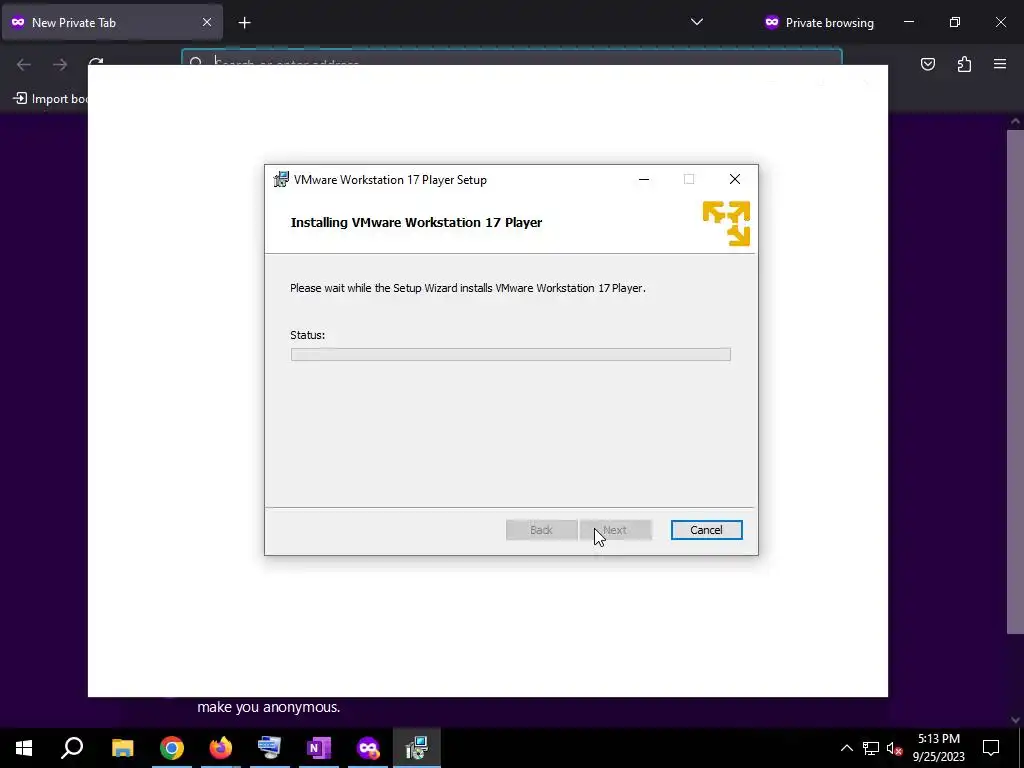Open the clock showing 5:13 PM
1024x768 pixels.
click(938, 748)
